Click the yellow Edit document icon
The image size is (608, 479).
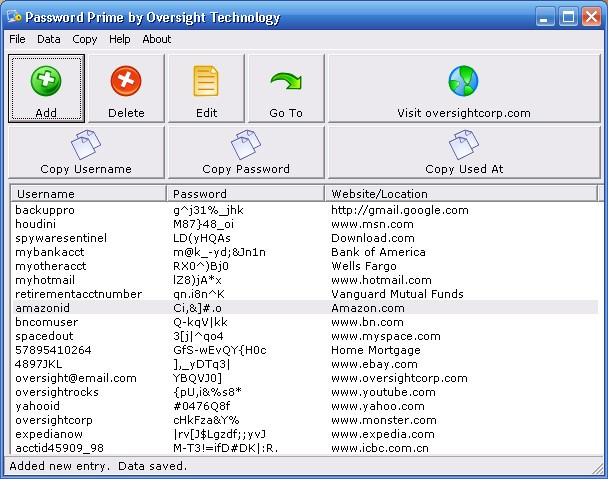tap(206, 81)
